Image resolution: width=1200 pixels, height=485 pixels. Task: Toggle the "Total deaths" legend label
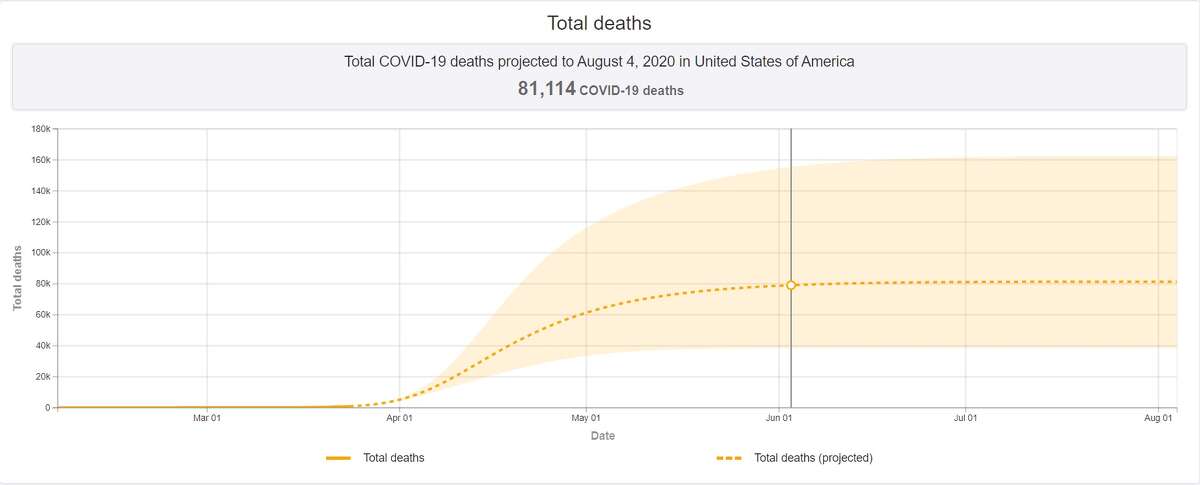[393, 459]
